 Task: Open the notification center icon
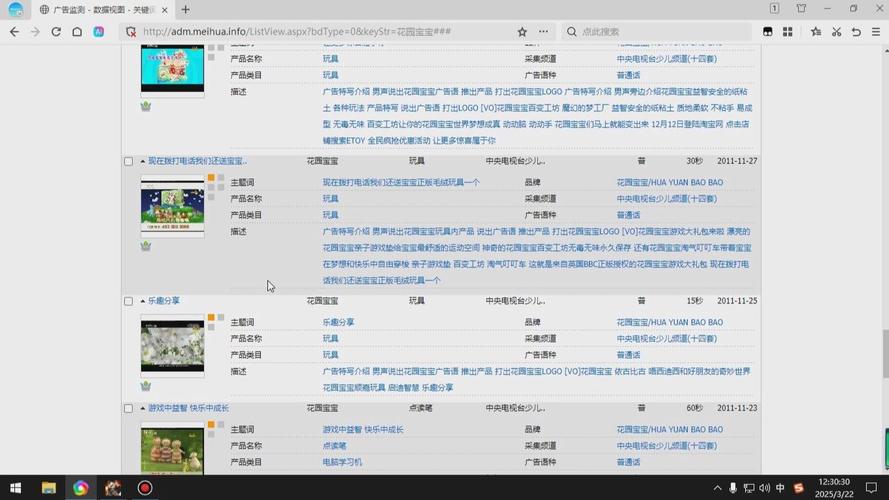tap(871, 488)
